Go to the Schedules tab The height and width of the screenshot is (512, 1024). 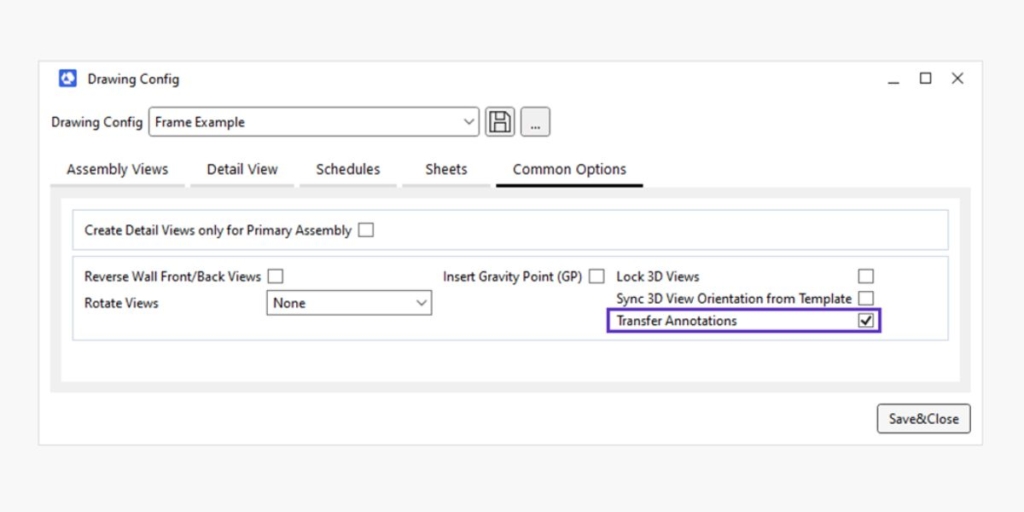tap(348, 170)
